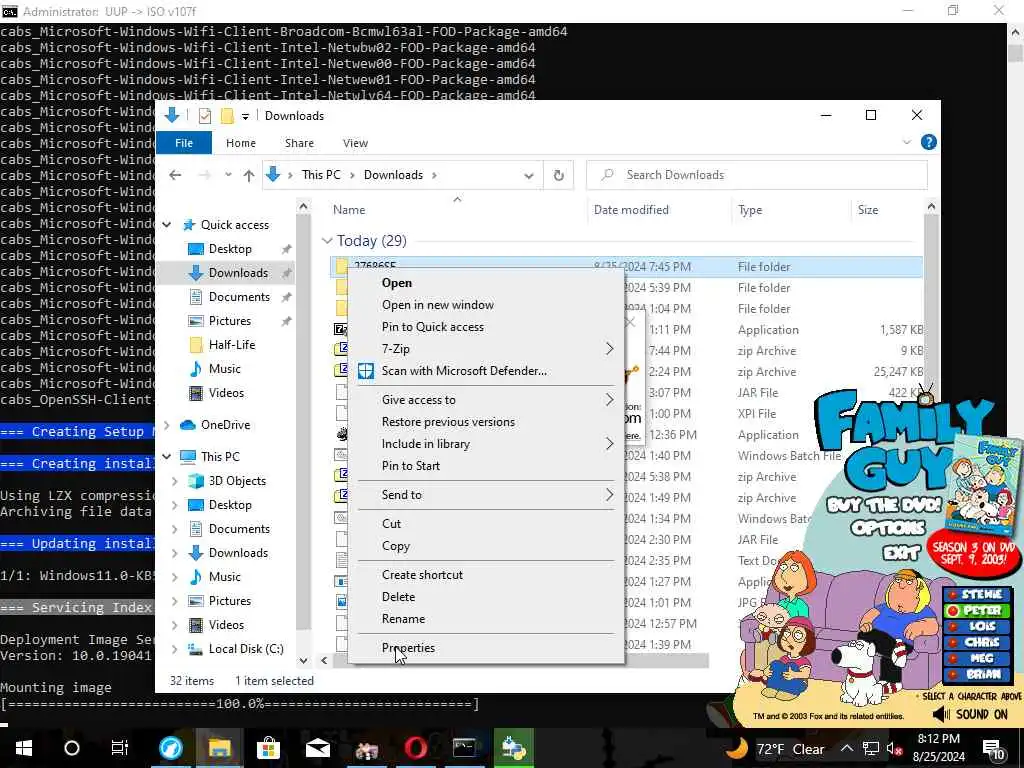1024x768 pixels.
Task: Select STEWIE character option
Action: tap(976, 594)
